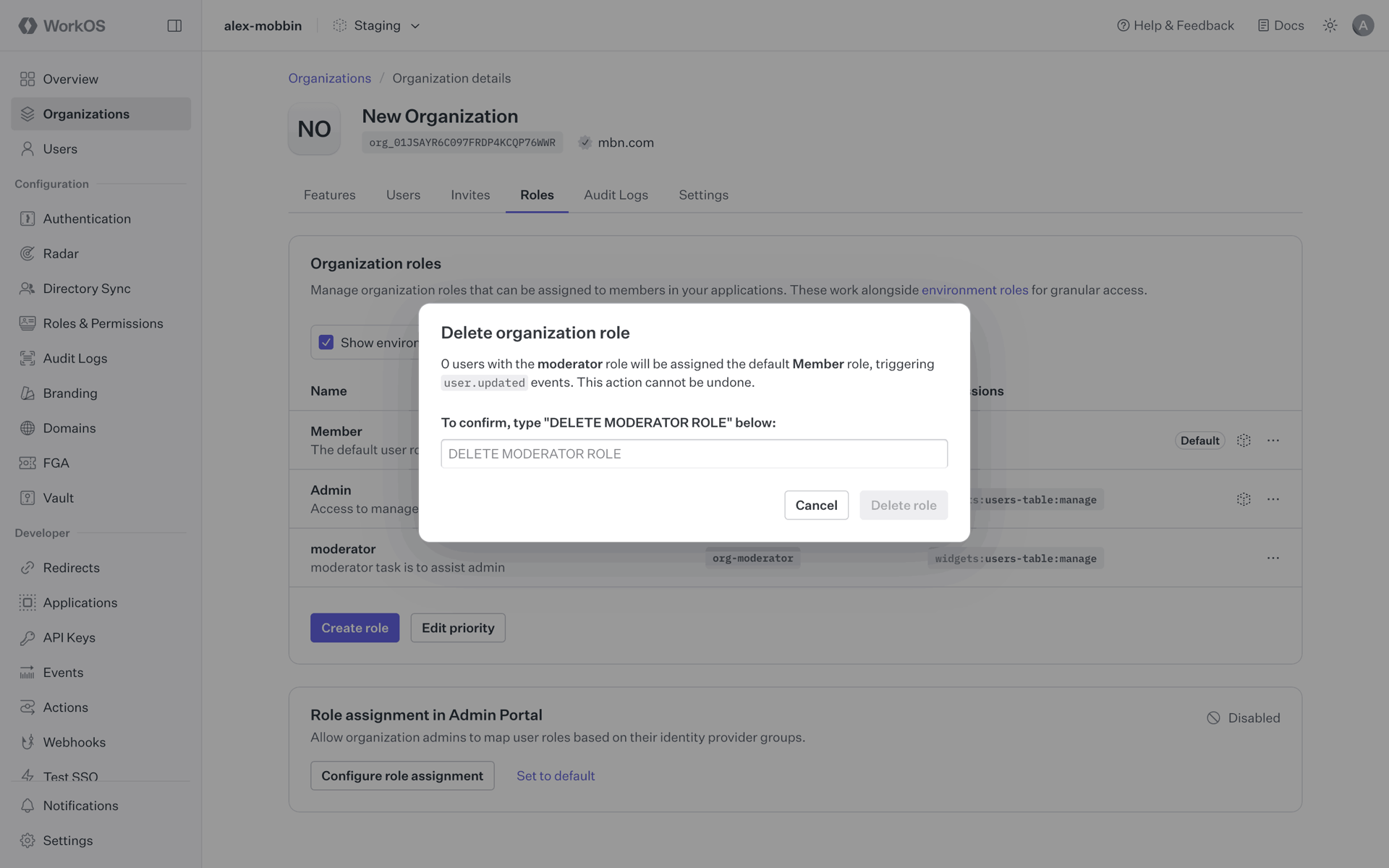Open Actions page
This screenshot has height=868, width=1389.
(x=101, y=707)
